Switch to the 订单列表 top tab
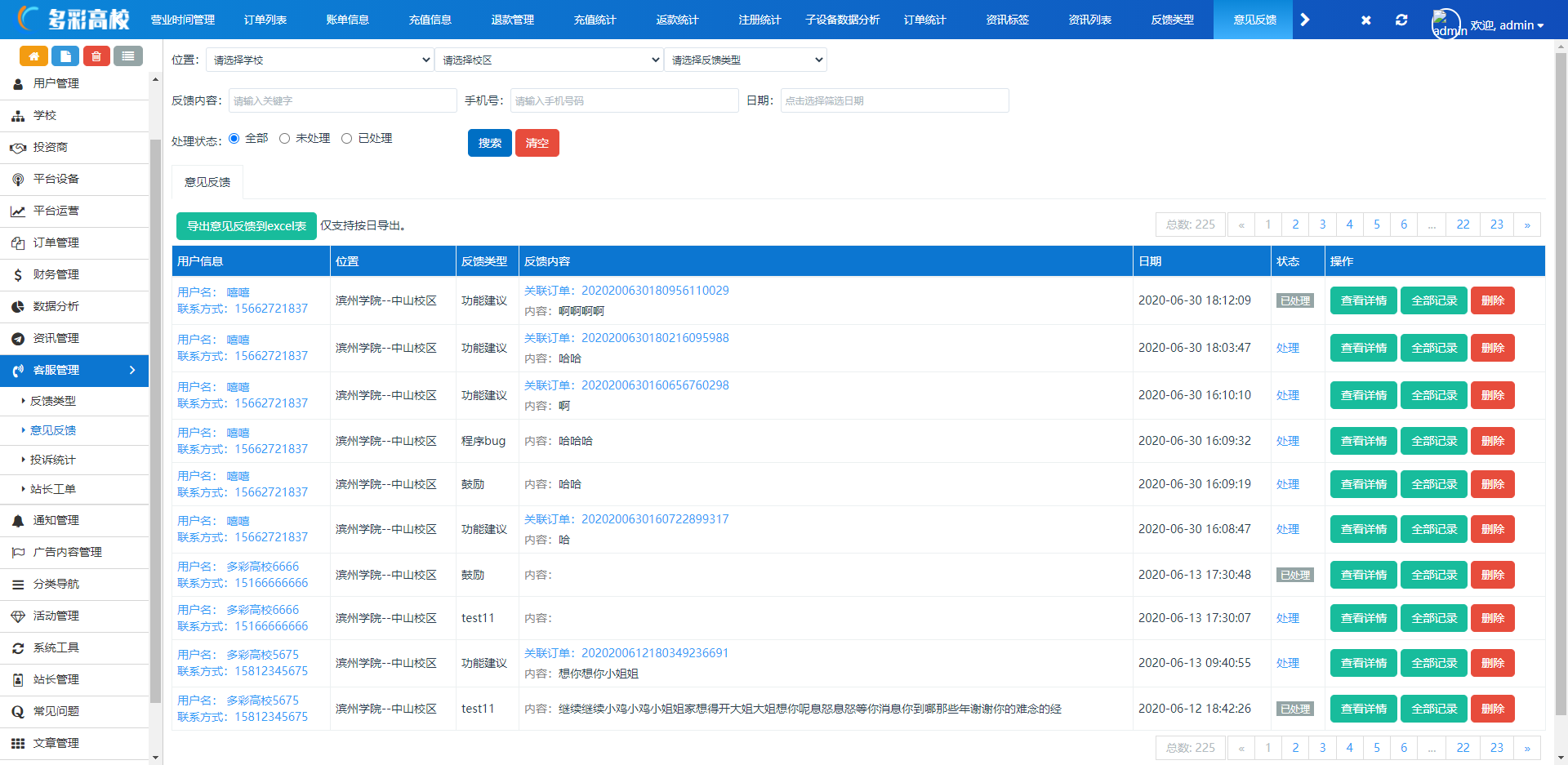The width and height of the screenshot is (1568, 765). tap(265, 20)
